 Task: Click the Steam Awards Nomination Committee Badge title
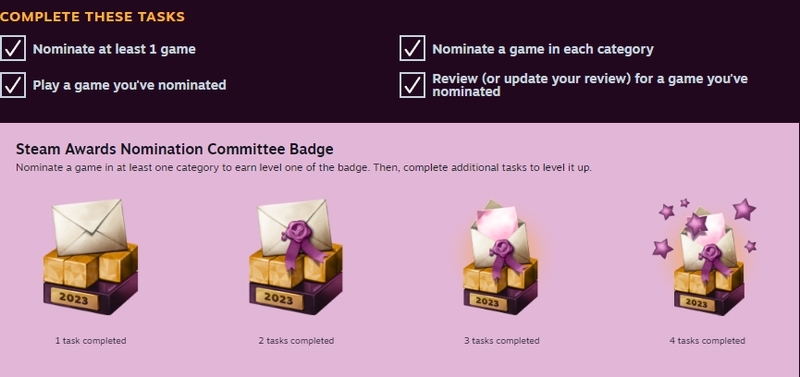174,149
